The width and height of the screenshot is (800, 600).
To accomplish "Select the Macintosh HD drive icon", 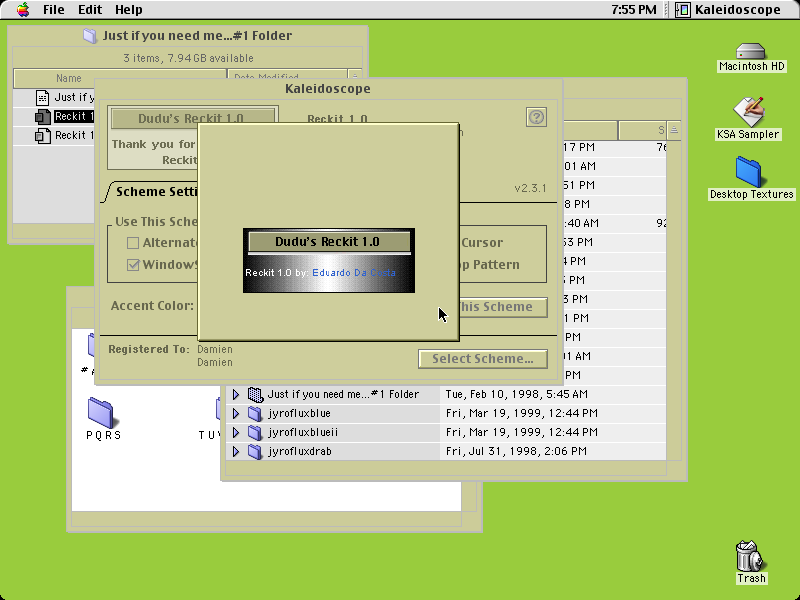I will click(x=751, y=58).
